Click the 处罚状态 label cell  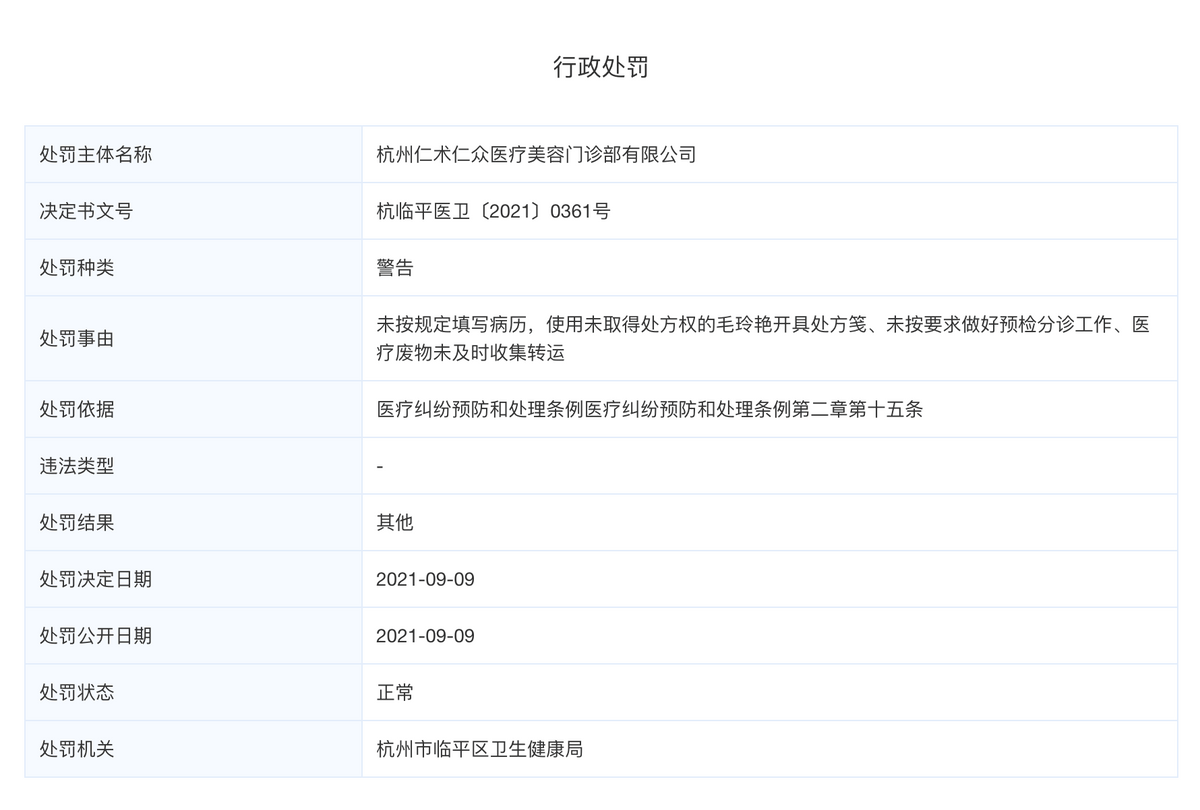pyautogui.click(x=77, y=692)
